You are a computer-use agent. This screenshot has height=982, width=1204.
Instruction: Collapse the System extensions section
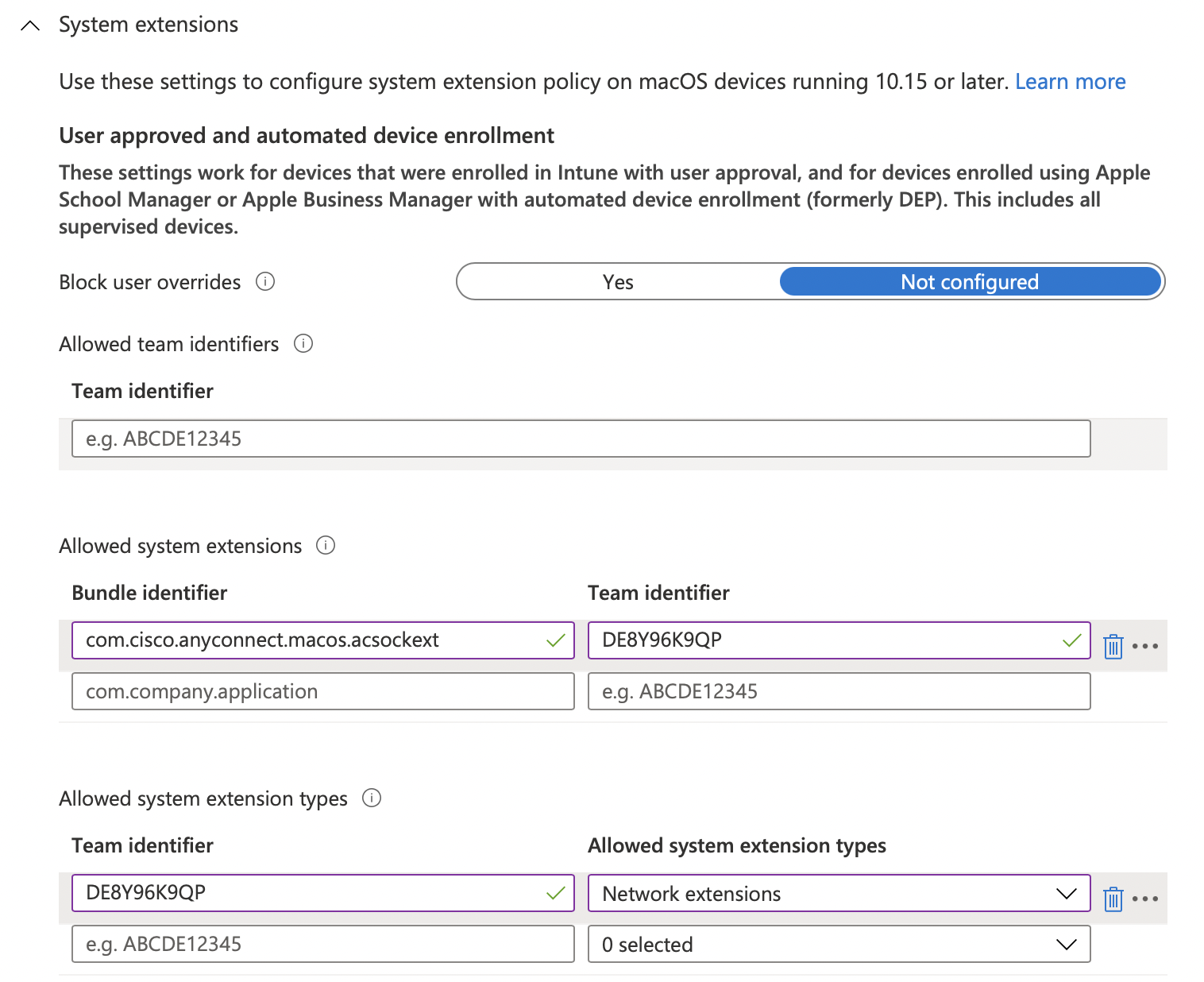point(30,25)
